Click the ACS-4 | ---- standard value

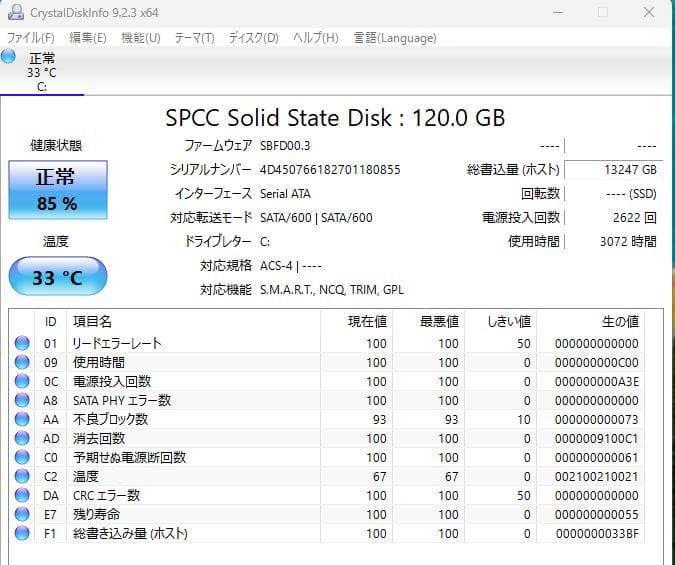[291, 266]
